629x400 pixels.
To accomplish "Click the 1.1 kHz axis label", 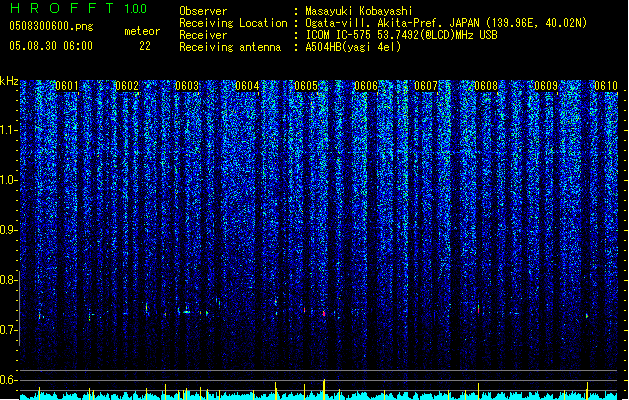I will pyautogui.click(x=8, y=130).
